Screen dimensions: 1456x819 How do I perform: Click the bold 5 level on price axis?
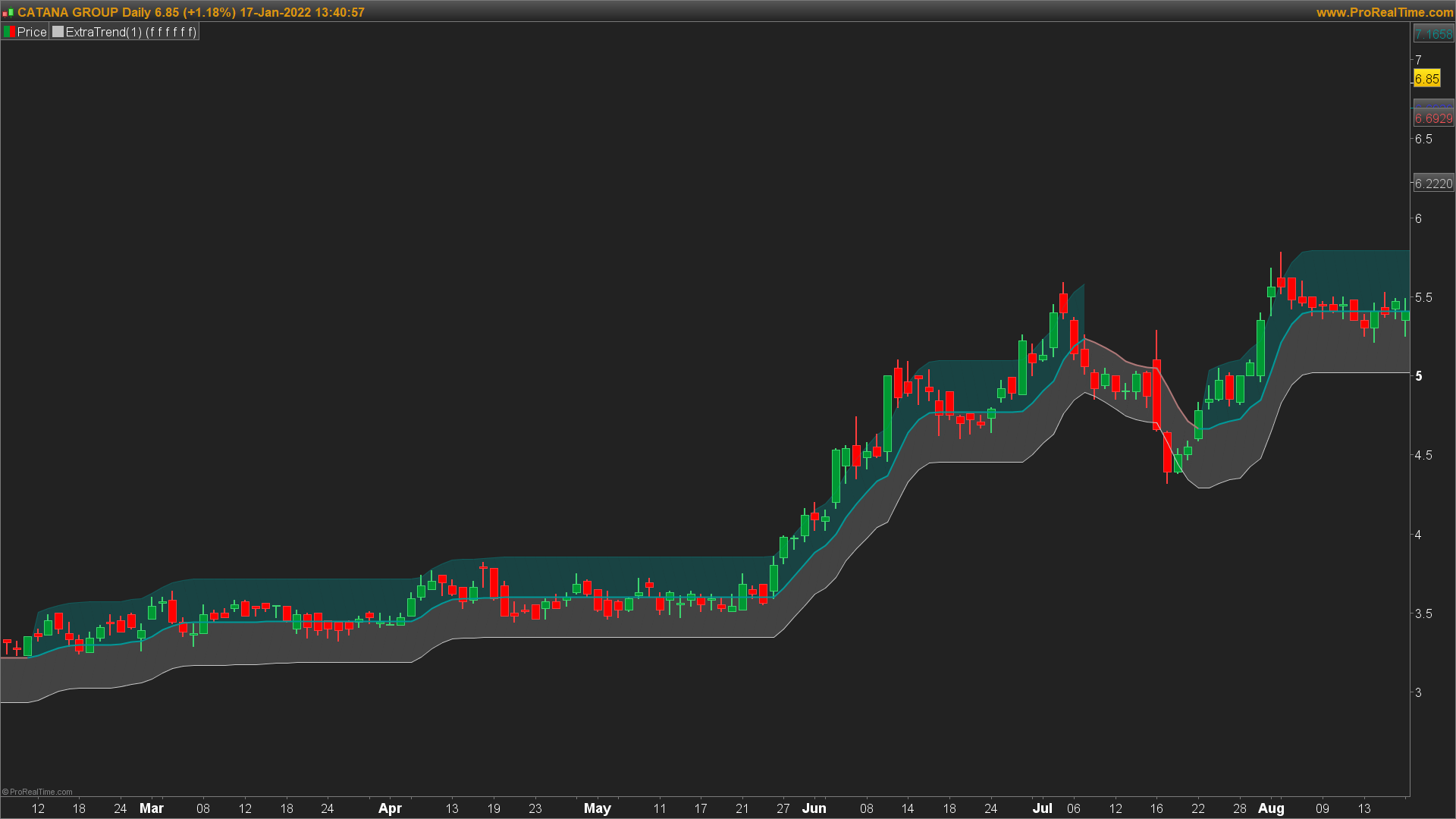pos(1419,376)
